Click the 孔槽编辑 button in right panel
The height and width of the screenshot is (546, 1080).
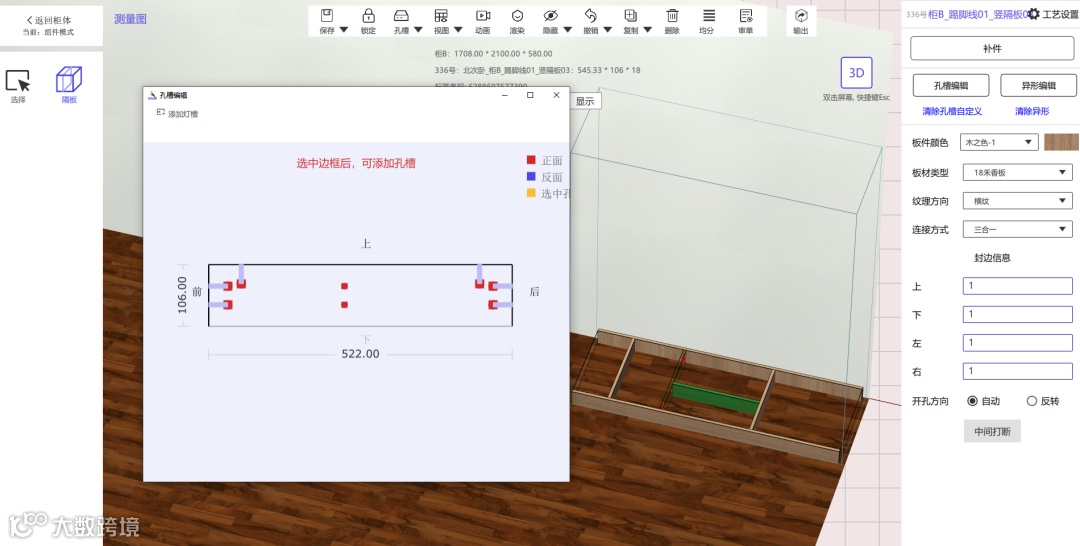tap(951, 85)
